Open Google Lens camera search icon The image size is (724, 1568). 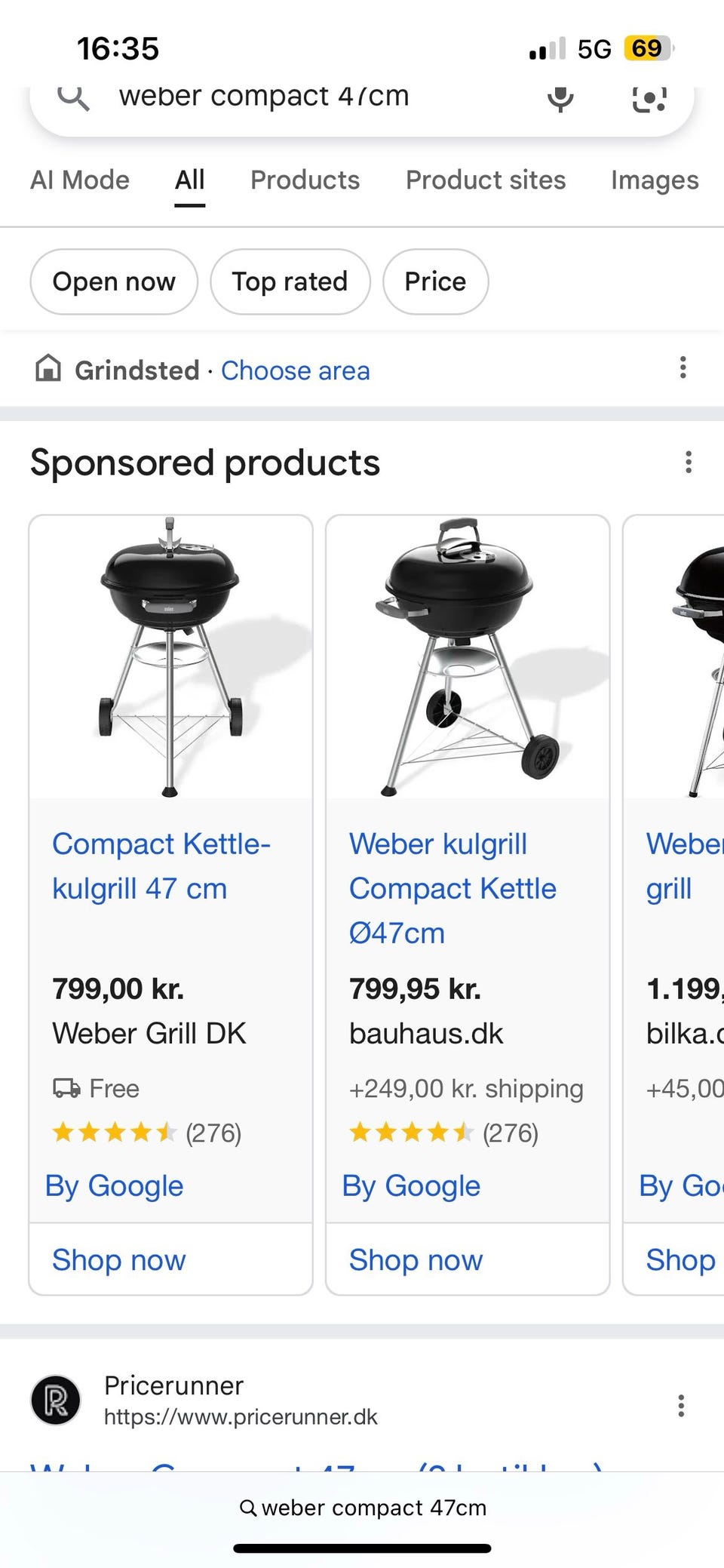[649, 99]
